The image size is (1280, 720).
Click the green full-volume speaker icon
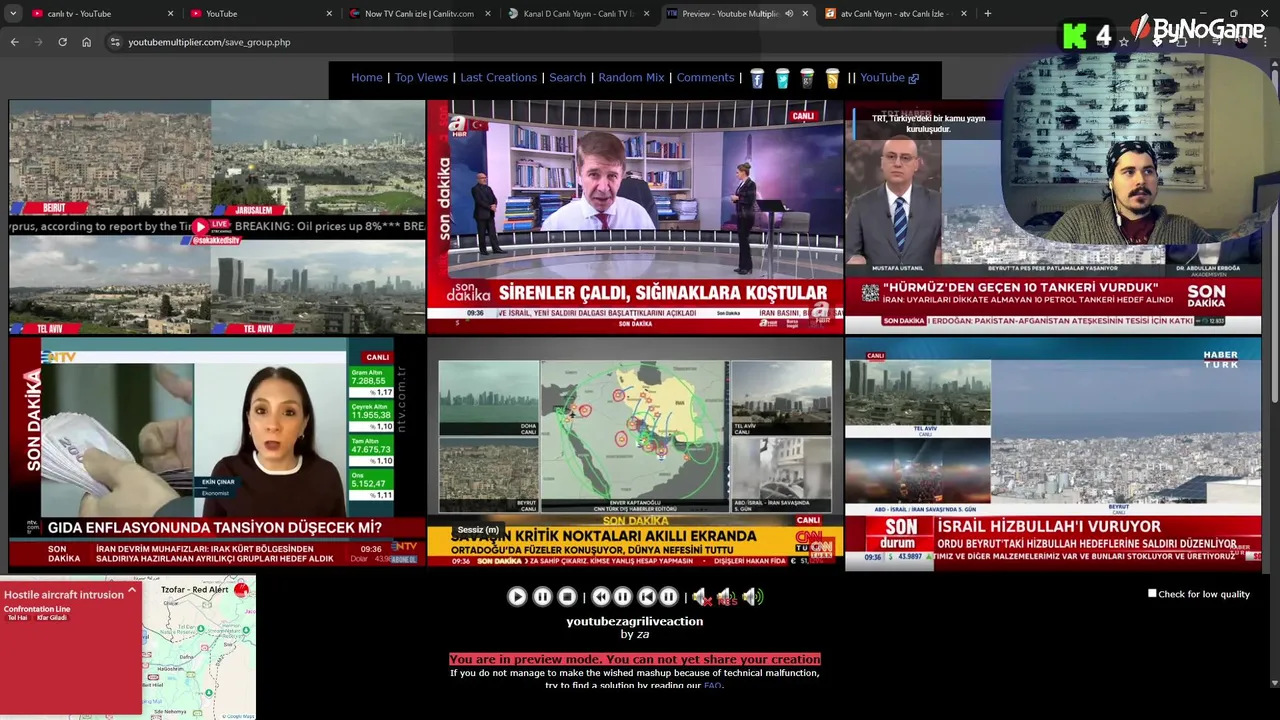click(752, 597)
